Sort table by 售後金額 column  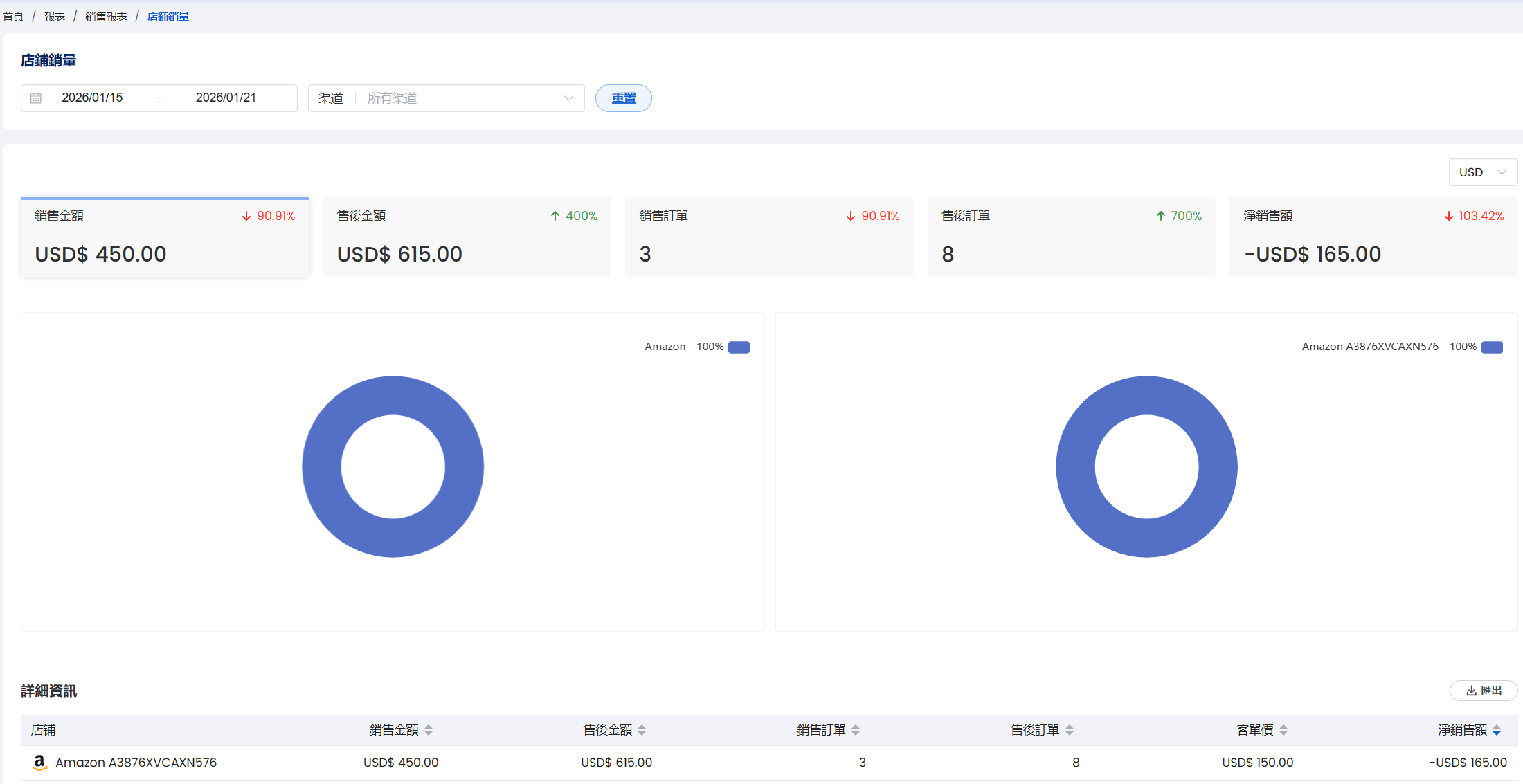click(642, 730)
